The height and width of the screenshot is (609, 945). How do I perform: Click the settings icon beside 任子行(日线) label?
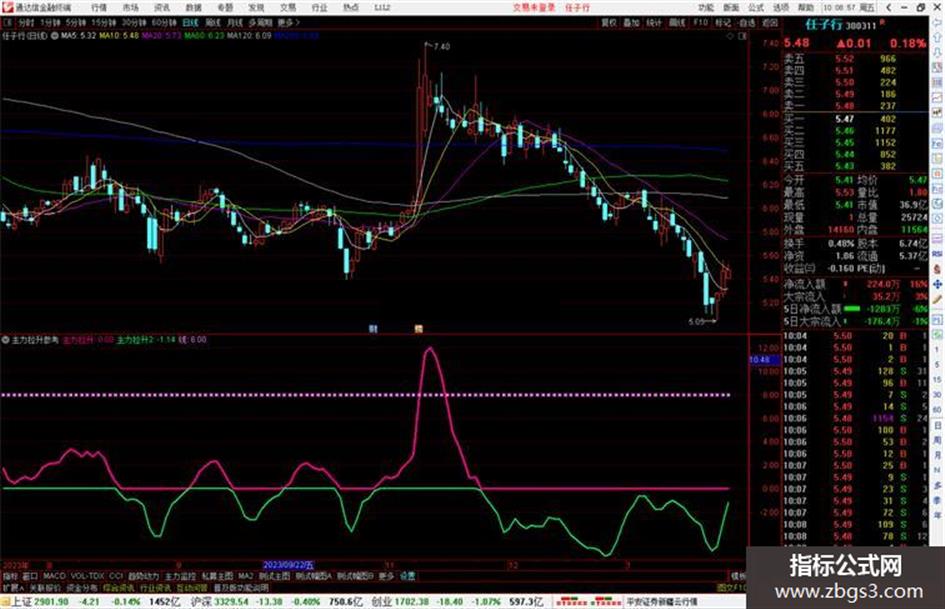coord(55,36)
